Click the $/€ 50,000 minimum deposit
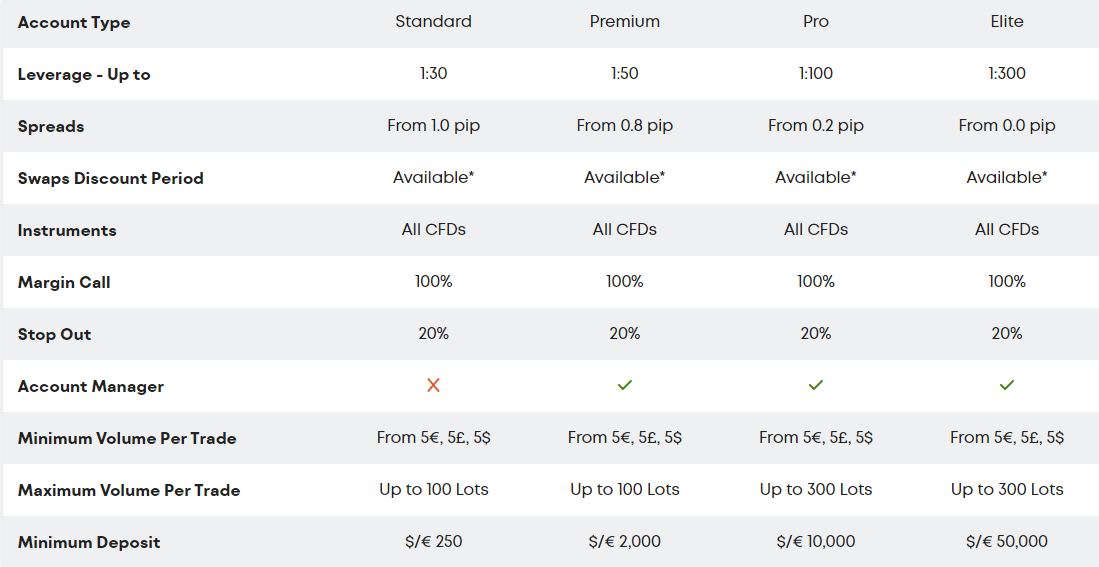This screenshot has height=567, width=1099. coord(1006,542)
